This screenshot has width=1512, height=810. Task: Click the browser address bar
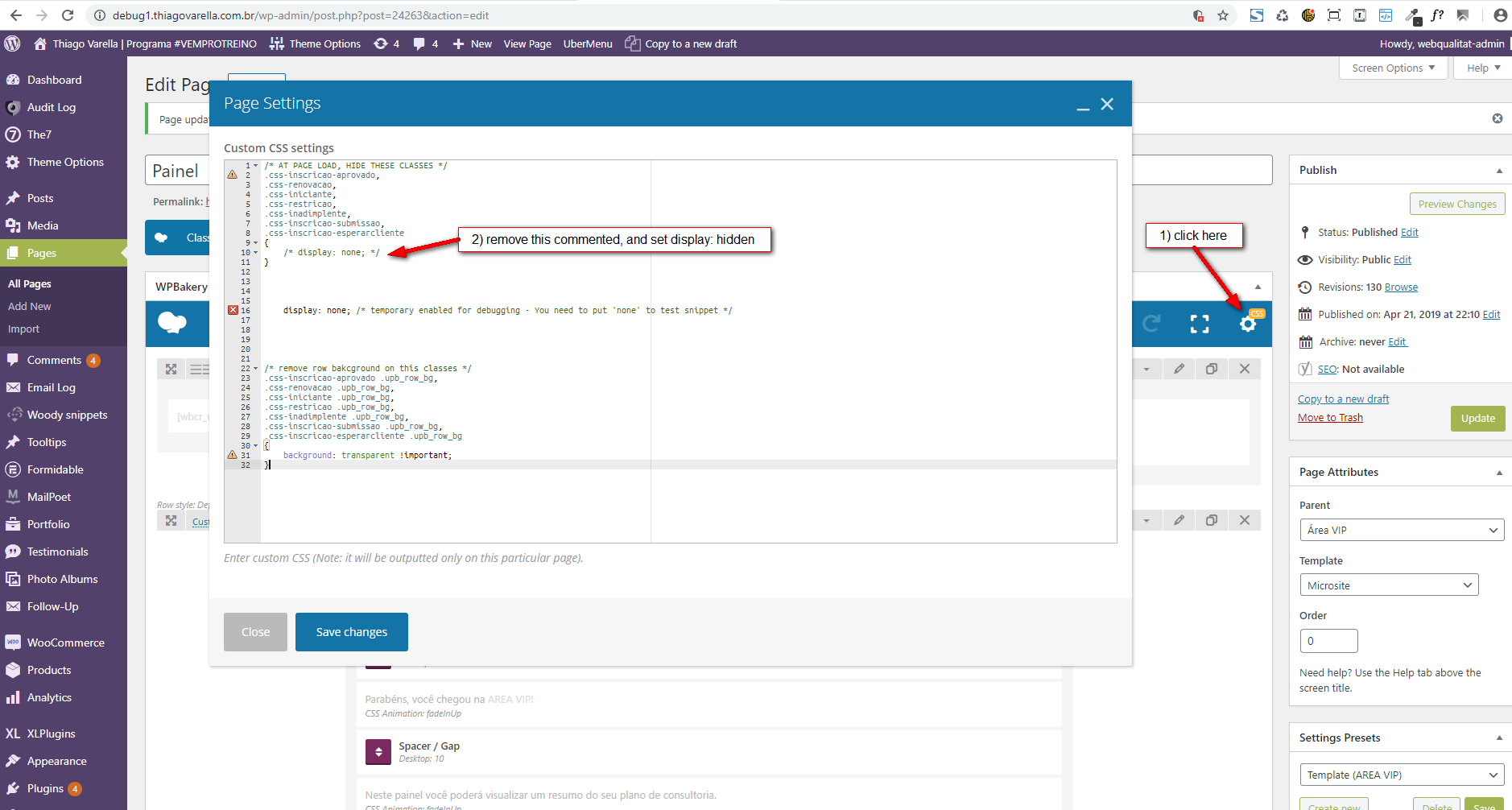click(x=636, y=15)
